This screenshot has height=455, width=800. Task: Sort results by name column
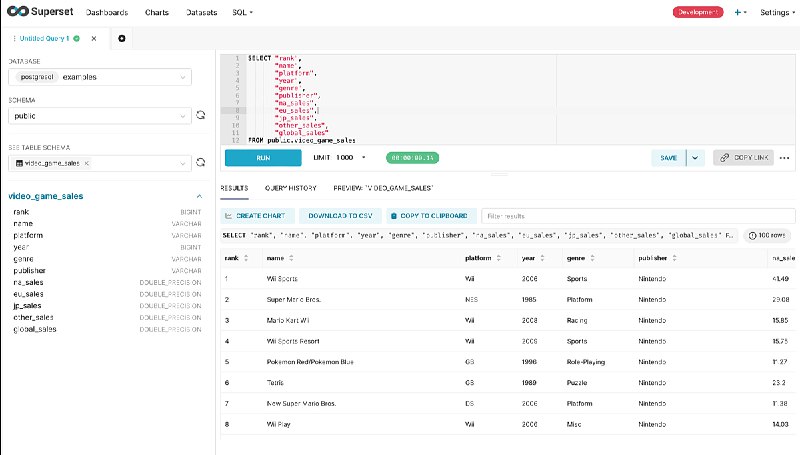click(291, 258)
